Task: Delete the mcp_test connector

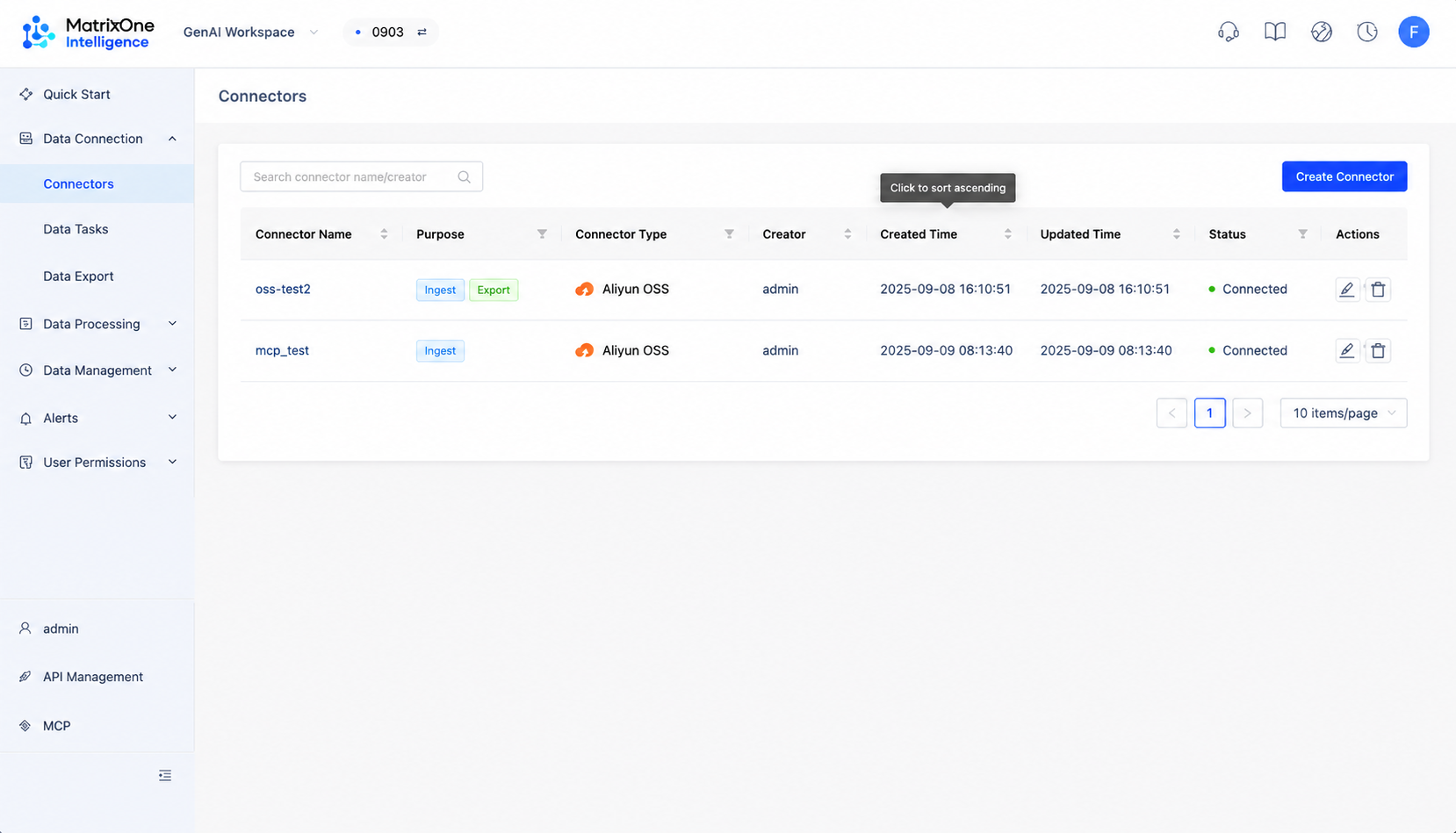Action: [1378, 351]
